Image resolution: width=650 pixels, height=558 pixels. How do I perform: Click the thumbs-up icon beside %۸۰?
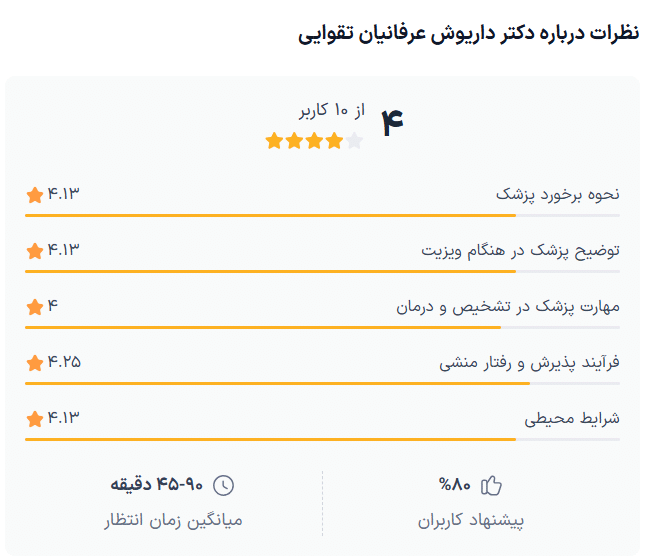pos(491,486)
